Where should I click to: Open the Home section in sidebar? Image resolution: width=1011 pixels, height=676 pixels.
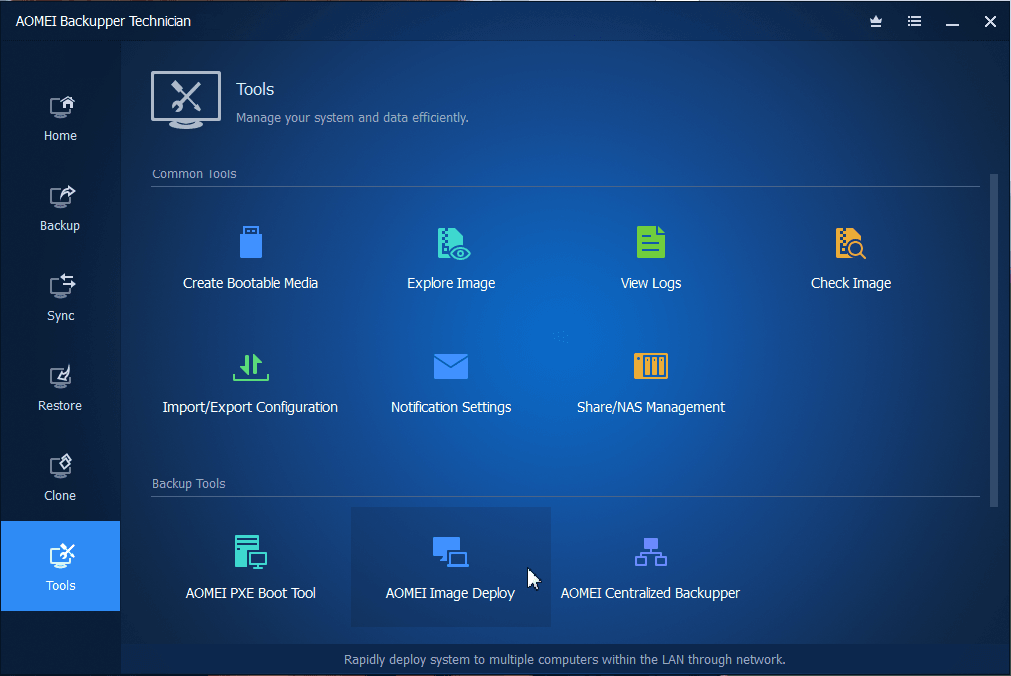(60, 118)
